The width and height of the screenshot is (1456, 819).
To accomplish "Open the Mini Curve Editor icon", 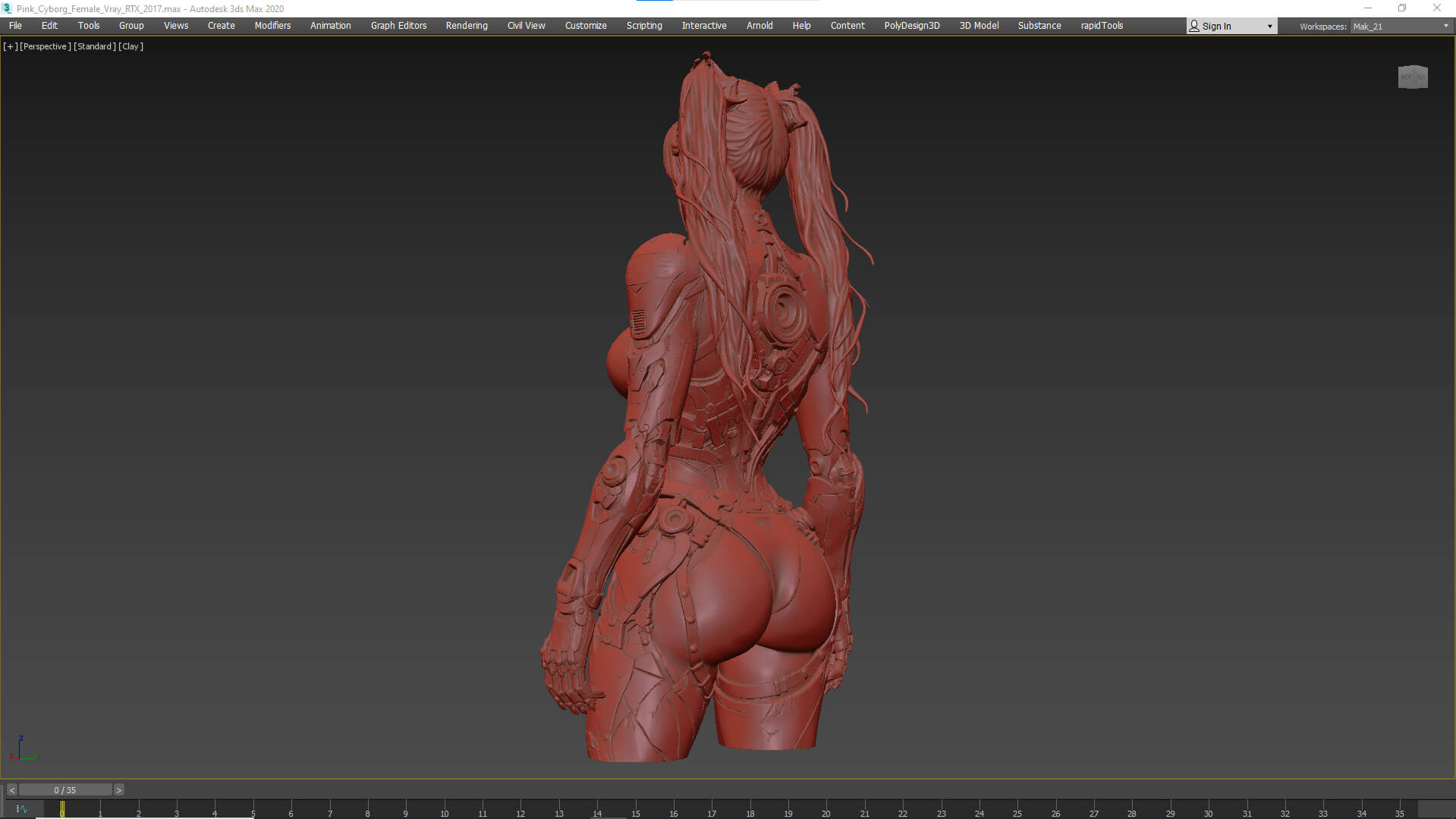I will tap(21, 809).
